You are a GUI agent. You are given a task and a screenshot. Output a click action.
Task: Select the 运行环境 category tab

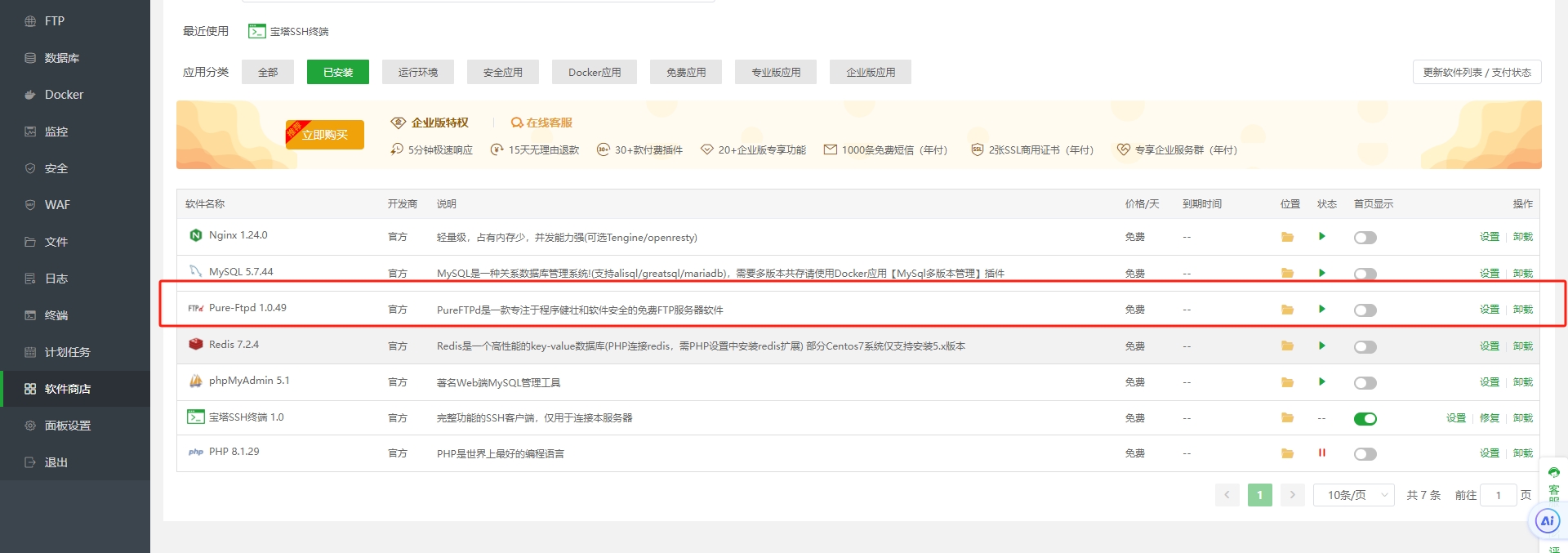coord(418,72)
